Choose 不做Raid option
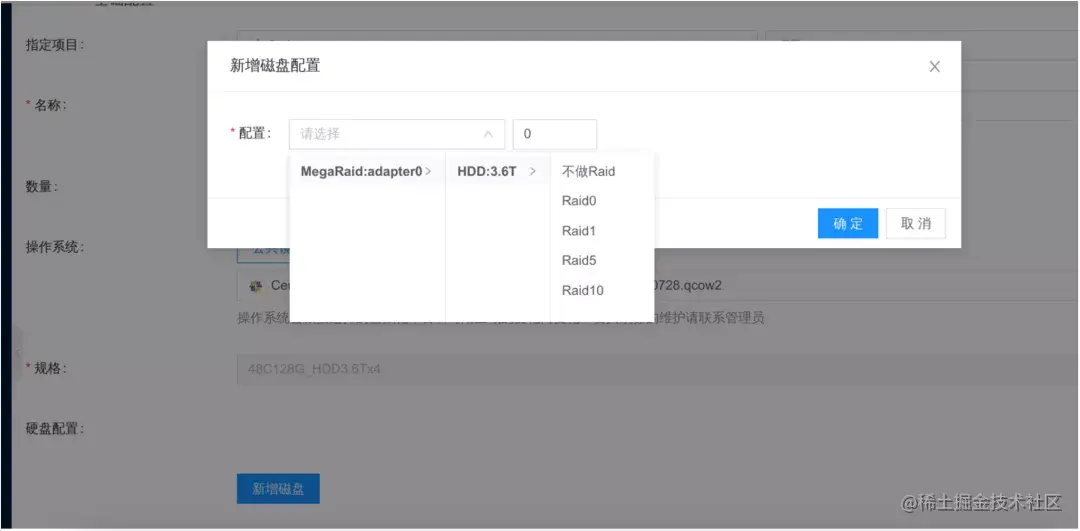This screenshot has height=531, width=1080. point(602,171)
